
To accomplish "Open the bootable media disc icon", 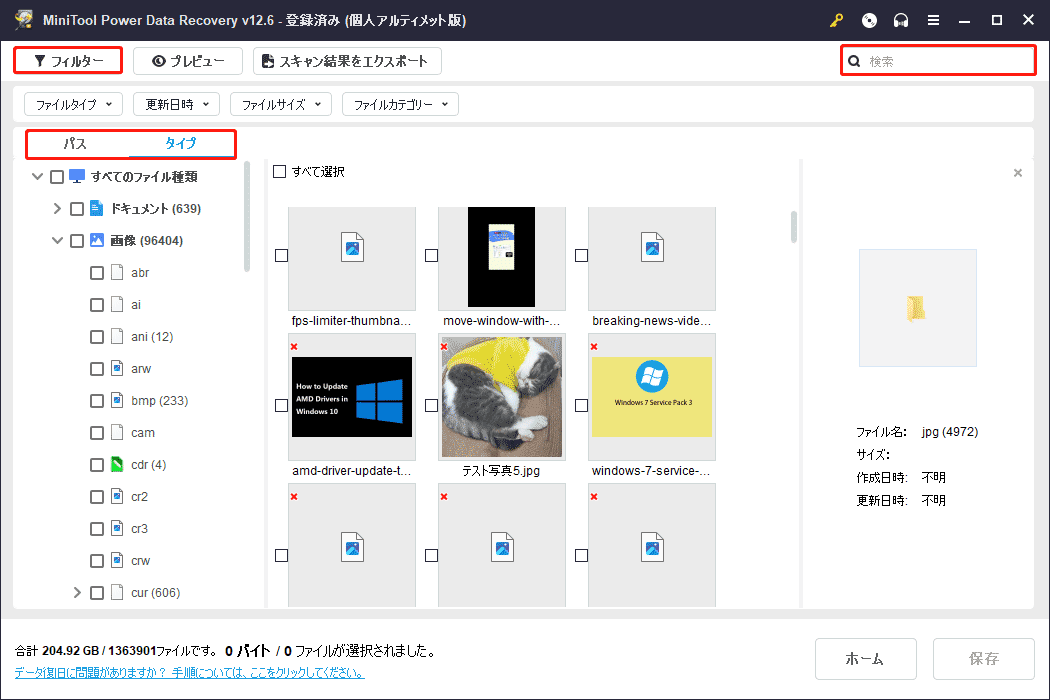I will coord(869,20).
